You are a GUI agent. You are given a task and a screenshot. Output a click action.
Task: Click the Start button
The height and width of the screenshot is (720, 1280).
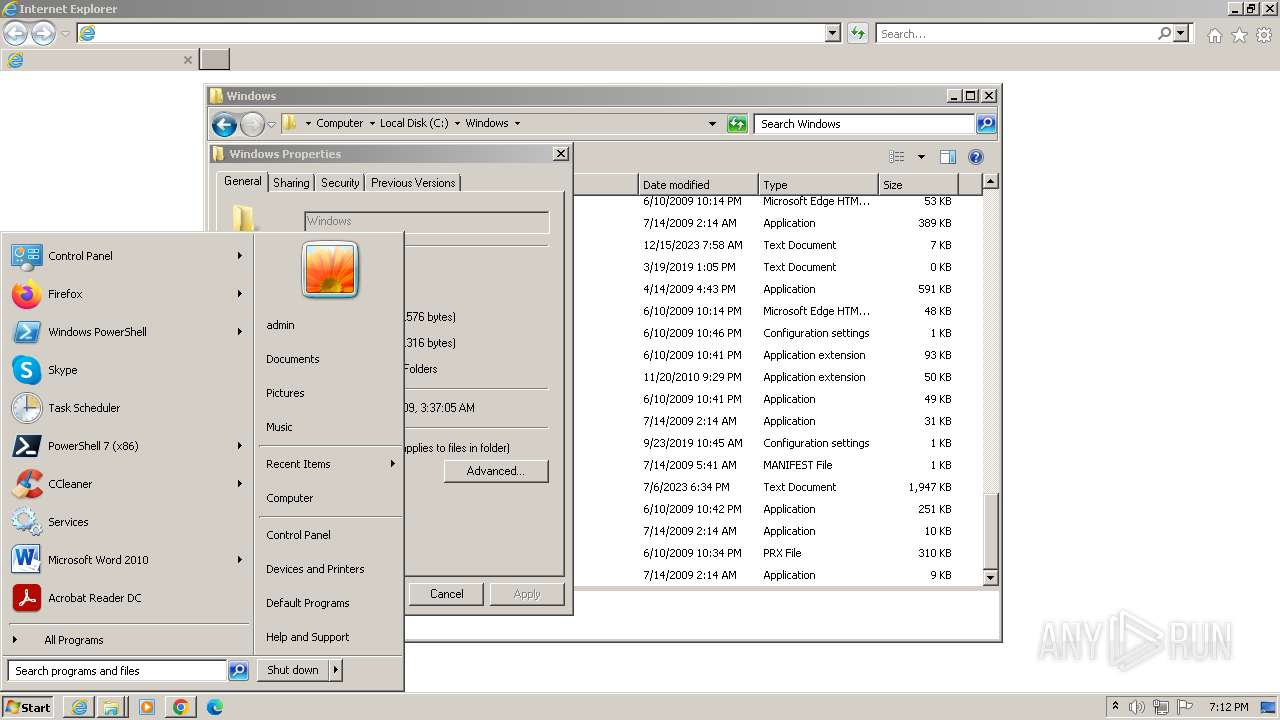[29, 707]
